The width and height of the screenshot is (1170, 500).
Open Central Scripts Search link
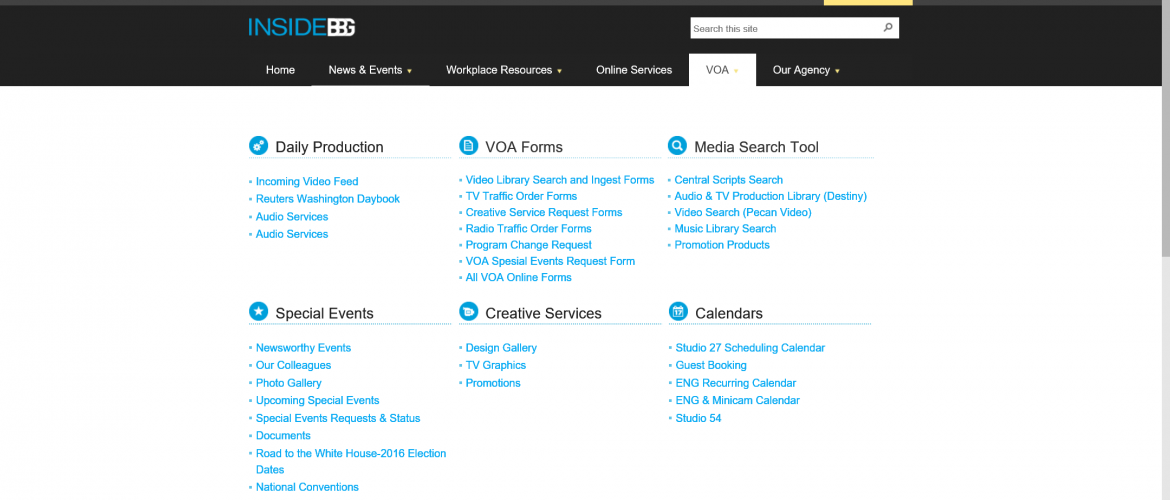point(728,180)
